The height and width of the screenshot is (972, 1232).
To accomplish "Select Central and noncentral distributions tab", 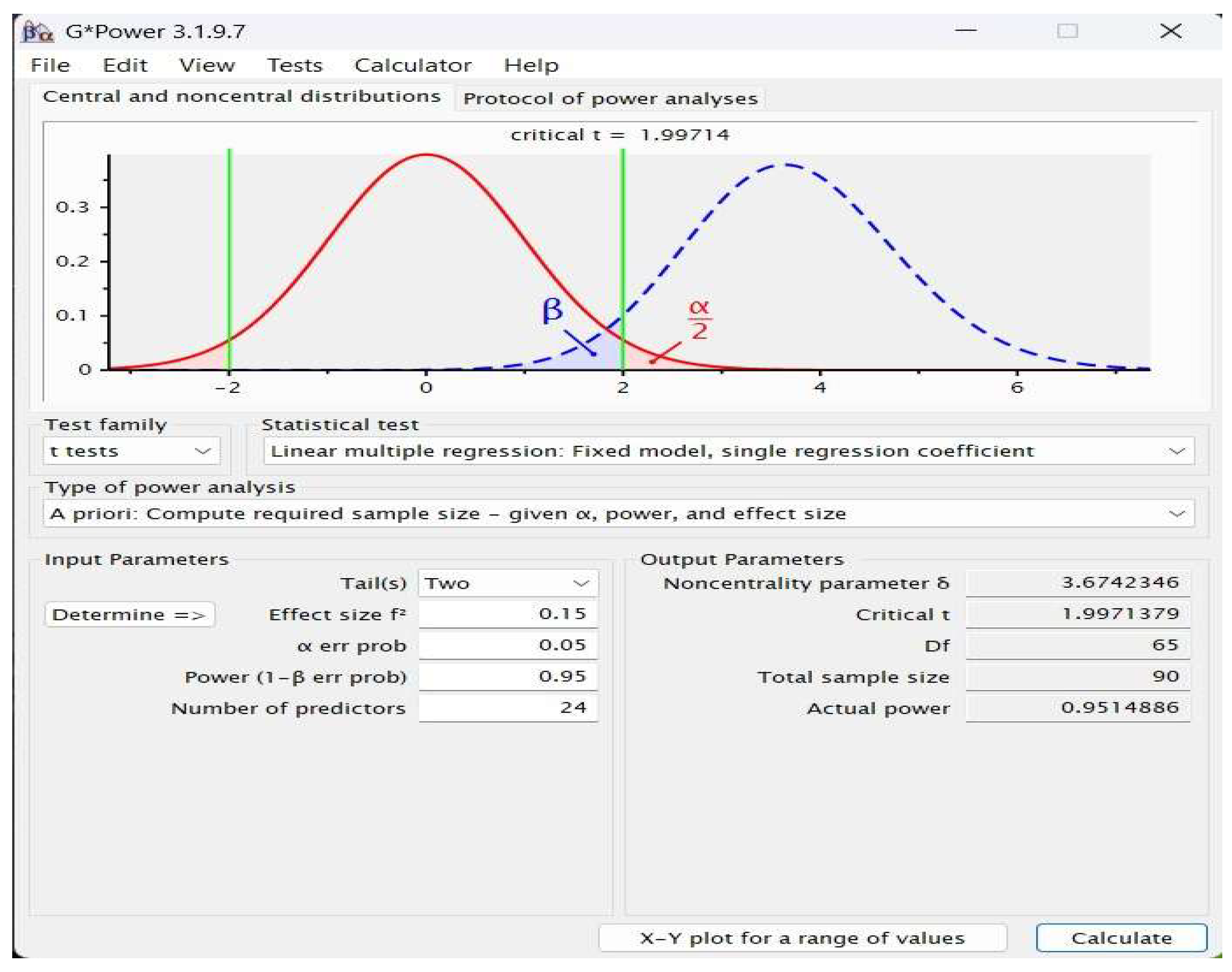I will [x=242, y=97].
